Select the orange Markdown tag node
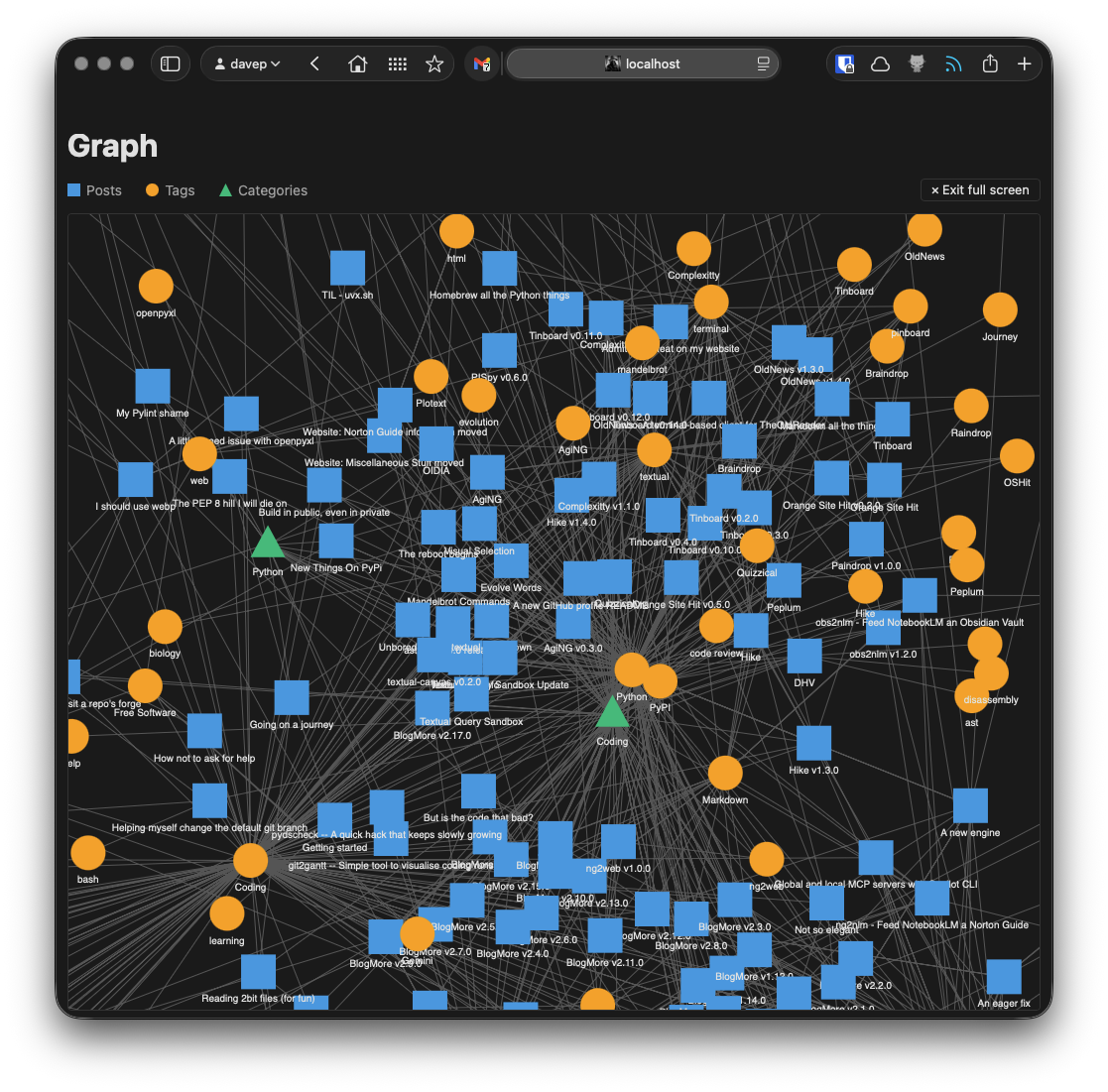The height and width of the screenshot is (1092, 1108). [x=725, y=774]
